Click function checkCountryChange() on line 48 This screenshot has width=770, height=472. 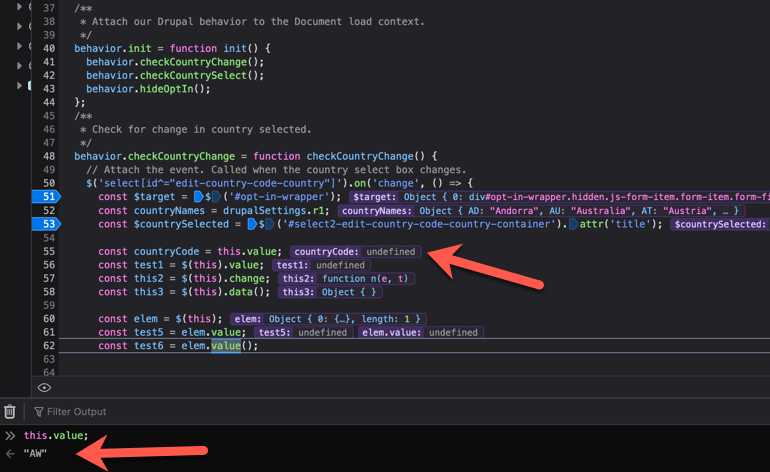(x=339, y=156)
